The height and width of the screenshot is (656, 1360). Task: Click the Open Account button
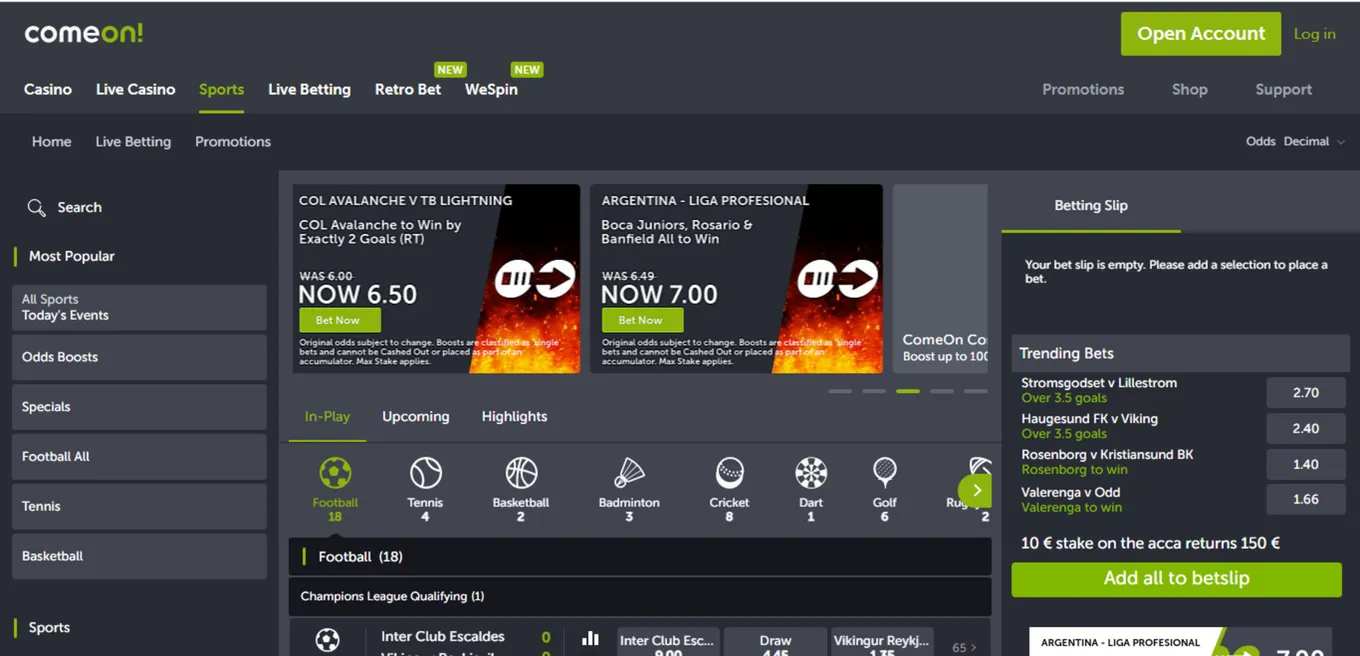(x=1201, y=33)
